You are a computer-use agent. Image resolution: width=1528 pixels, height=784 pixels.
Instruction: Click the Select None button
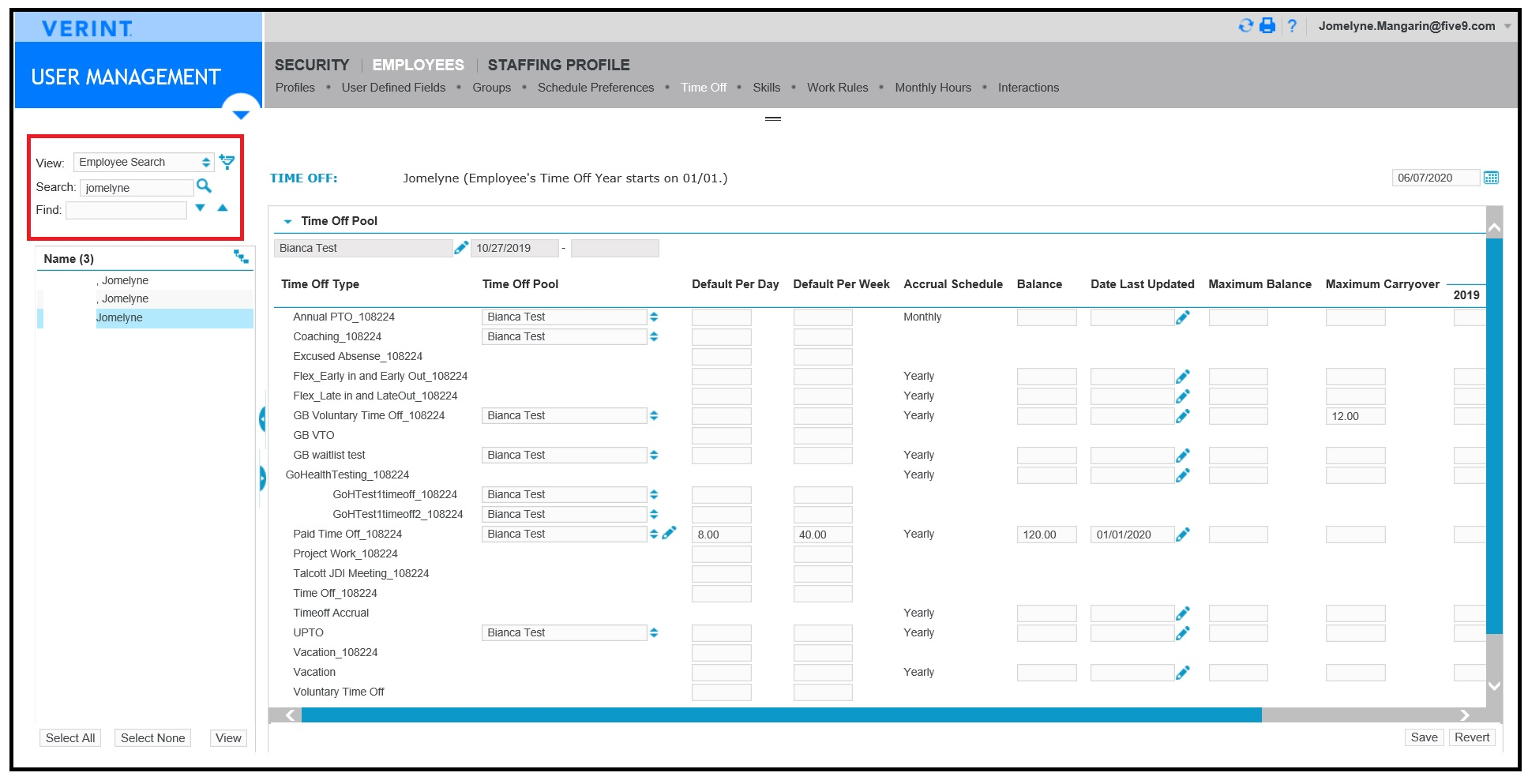pos(152,738)
